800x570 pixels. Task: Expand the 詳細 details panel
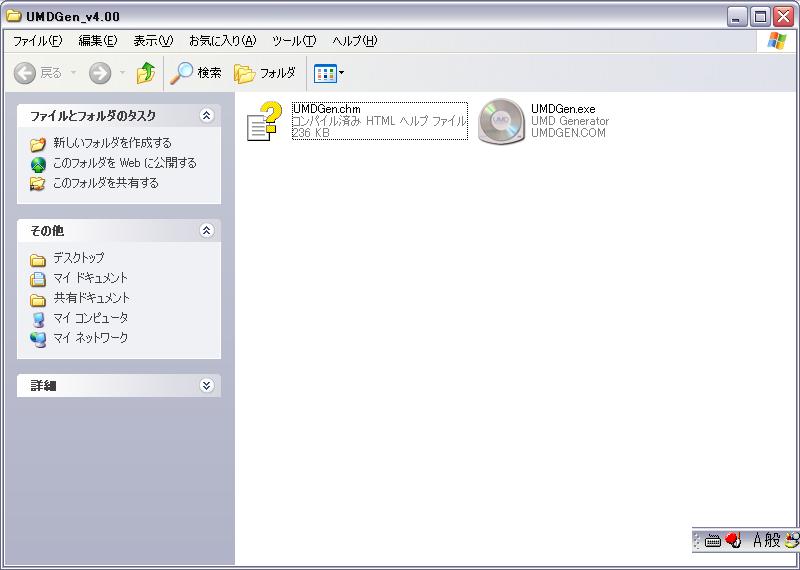(206, 385)
